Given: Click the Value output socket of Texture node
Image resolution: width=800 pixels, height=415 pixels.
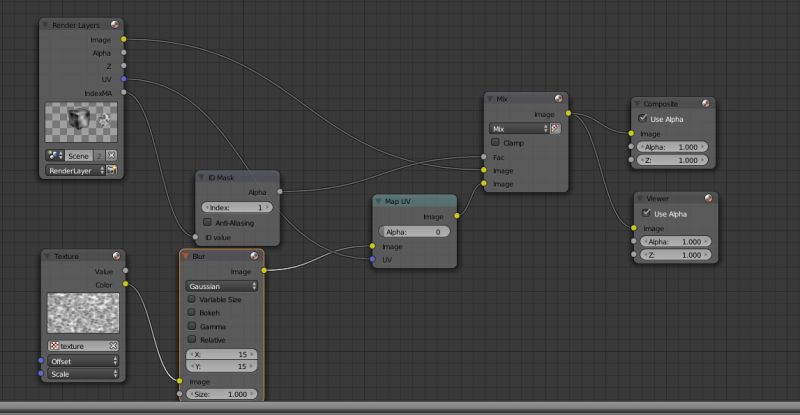Looking at the screenshot, I should coord(126,271).
